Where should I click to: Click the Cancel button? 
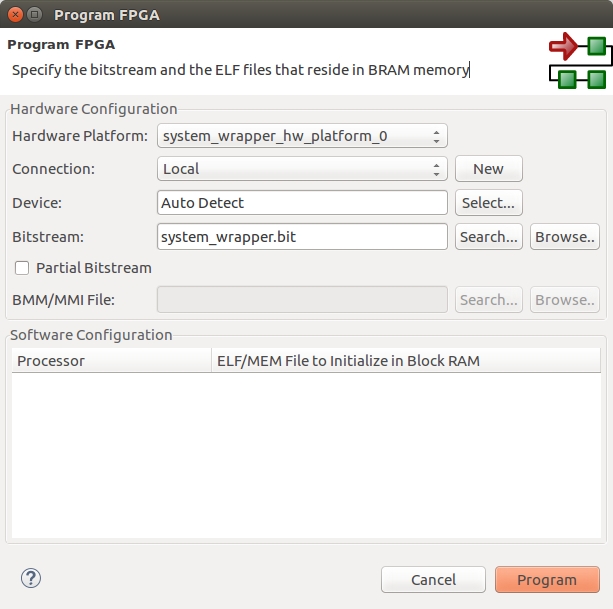click(x=433, y=580)
